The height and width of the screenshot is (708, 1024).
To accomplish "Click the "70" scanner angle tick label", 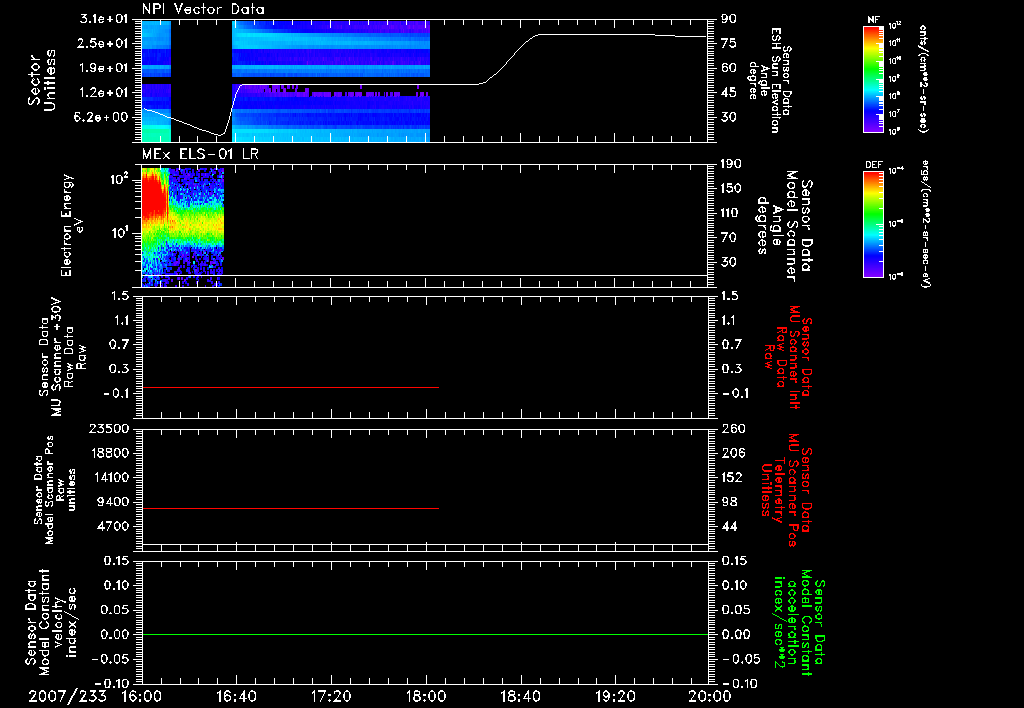I will 729,238.
